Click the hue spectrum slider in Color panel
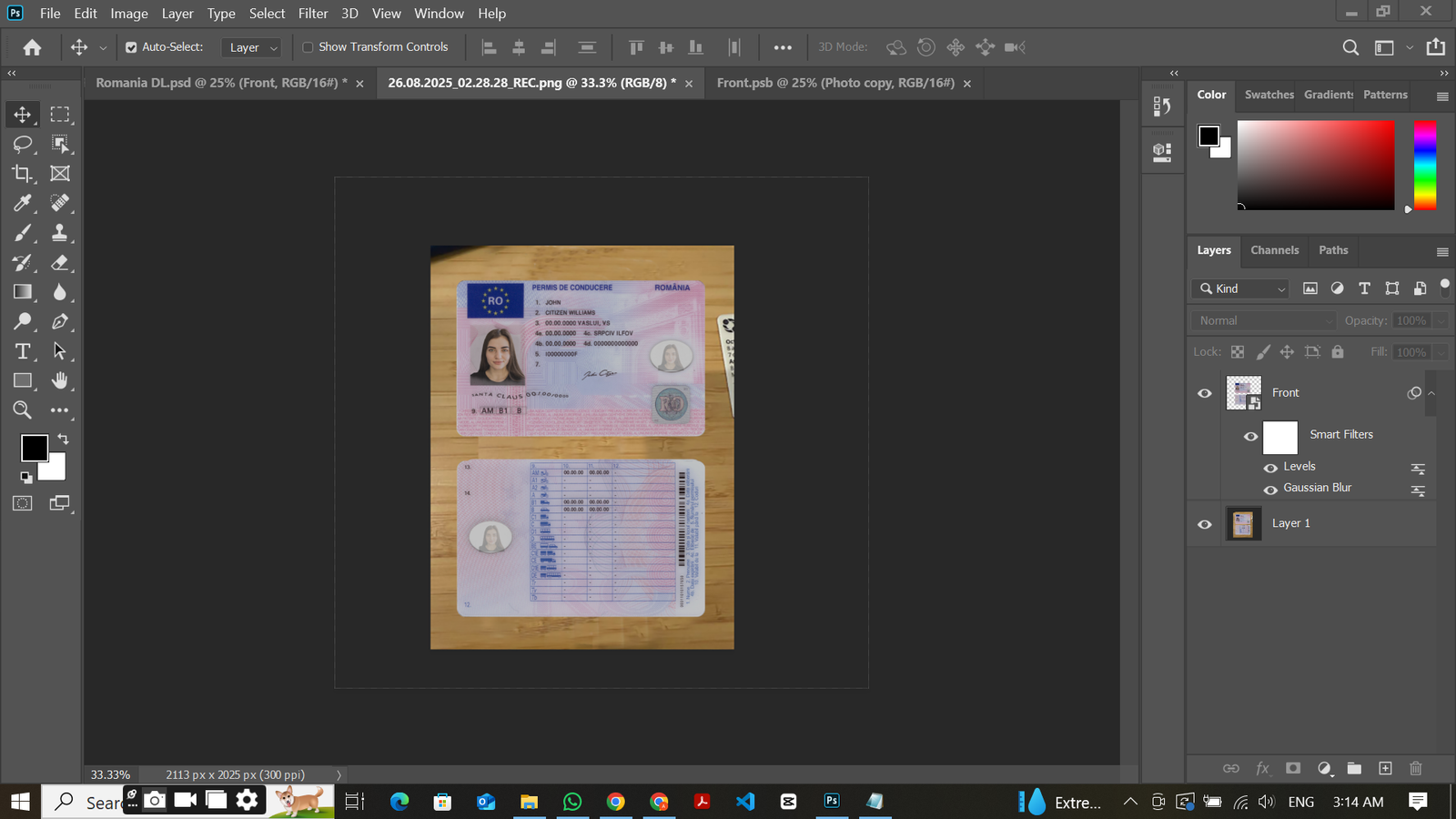Image resolution: width=1456 pixels, height=819 pixels. pyautogui.click(x=1425, y=166)
